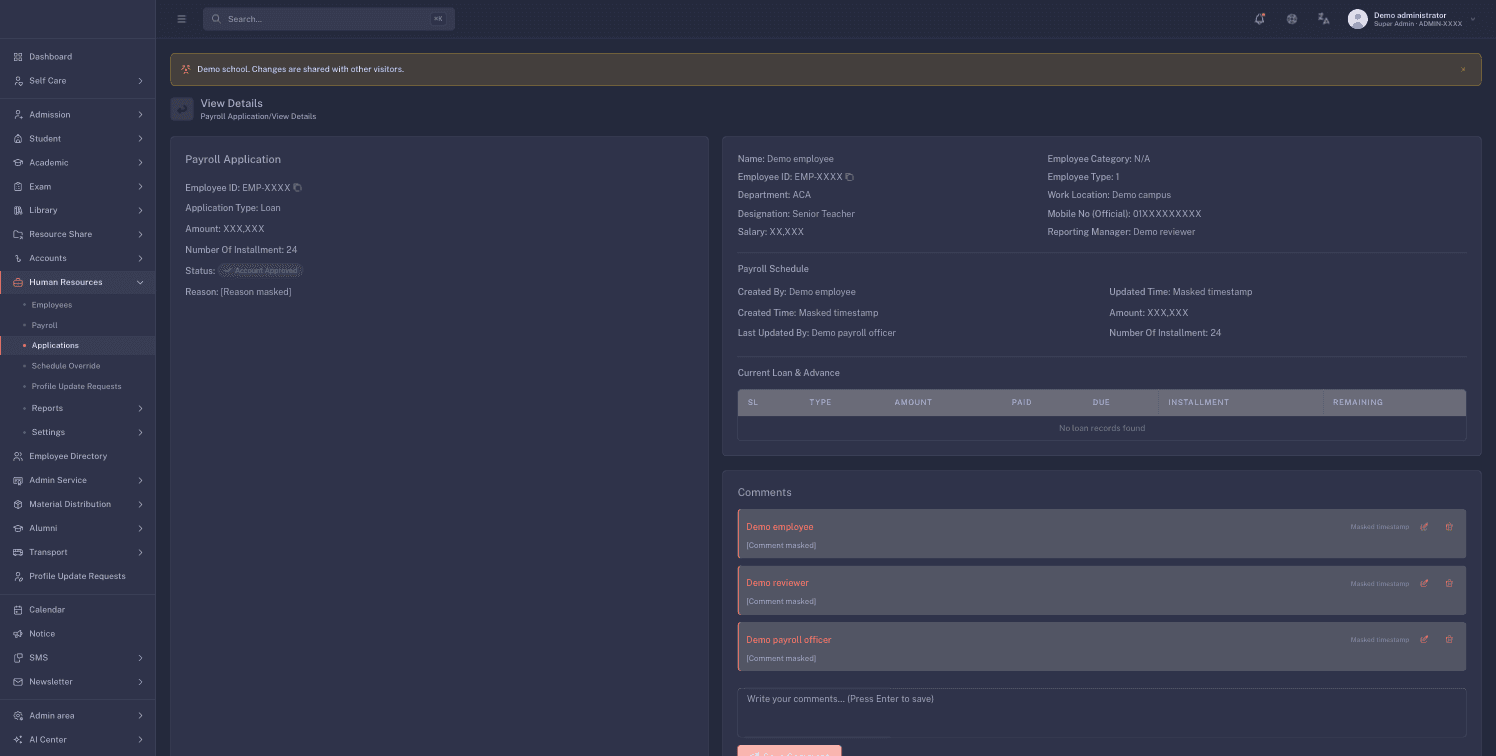Open the Employee Directory page

coord(77,456)
